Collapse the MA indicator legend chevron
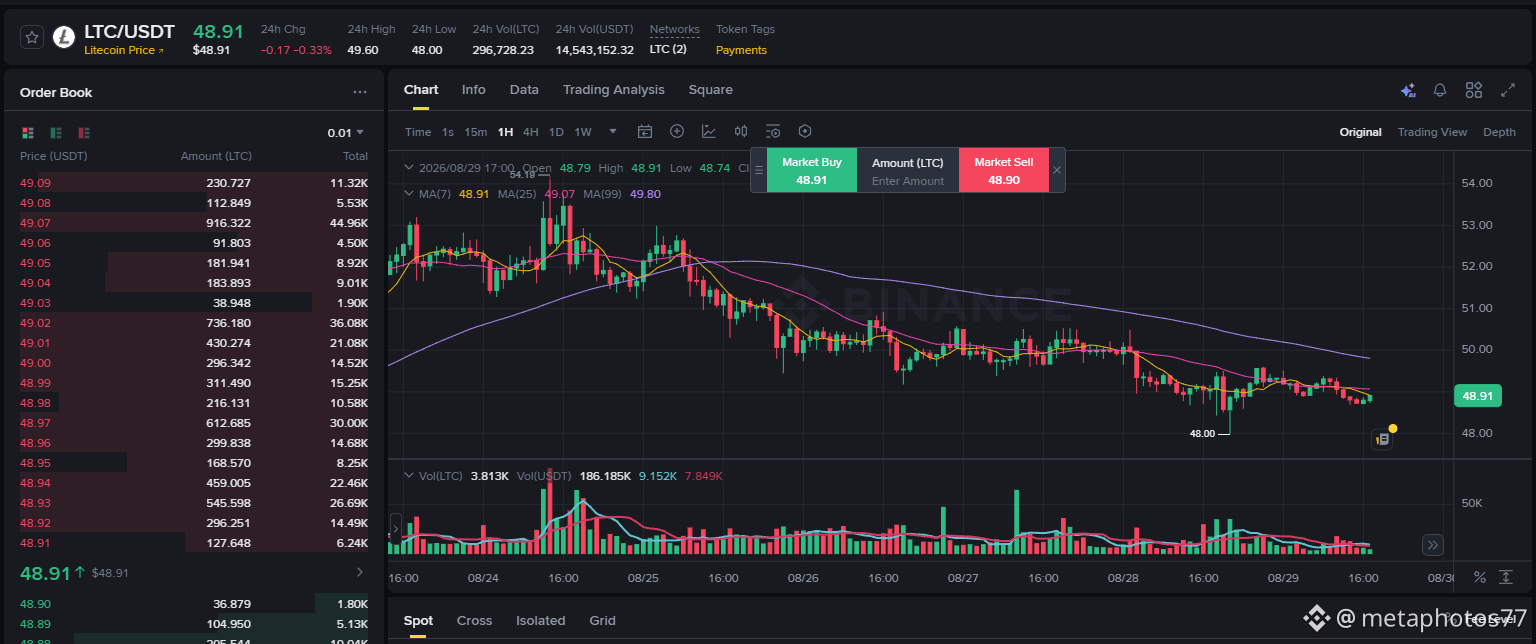 (x=407, y=194)
